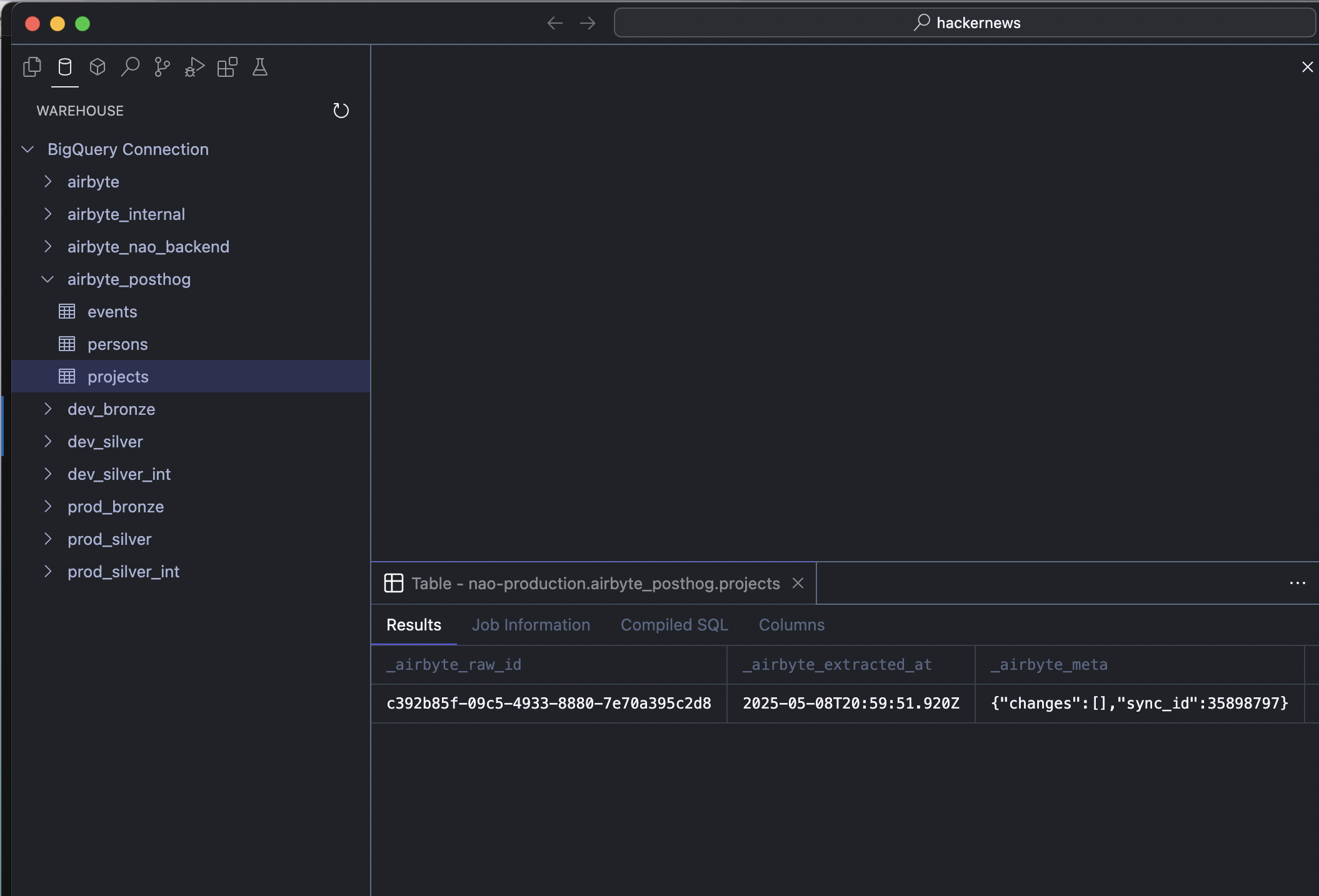Viewport: 1319px width, 896px height.
Task: Select the persons table
Action: click(191, 344)
